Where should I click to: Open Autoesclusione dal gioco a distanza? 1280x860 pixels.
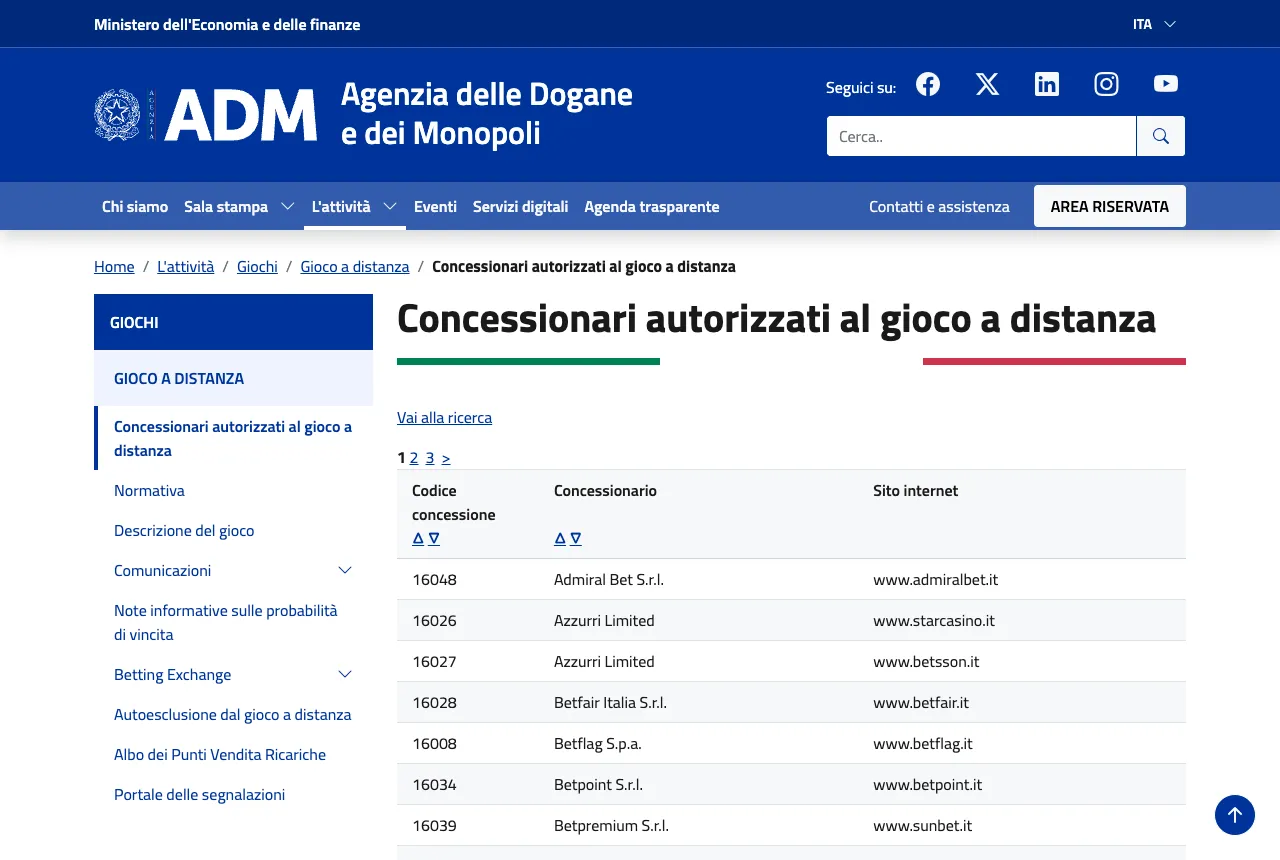tap(233, 714)
